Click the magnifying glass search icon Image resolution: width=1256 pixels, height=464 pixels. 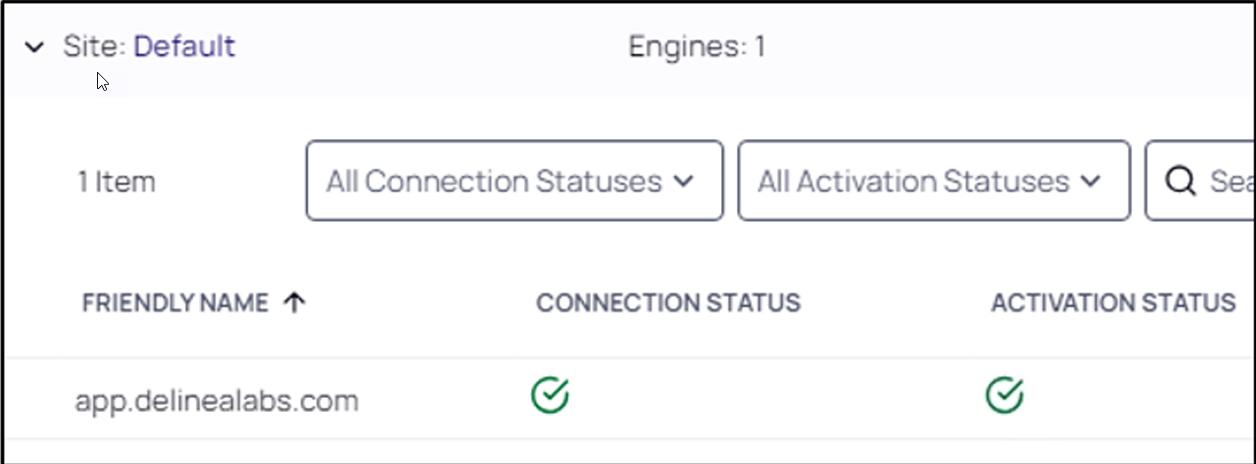click(x=1181, y=182)
